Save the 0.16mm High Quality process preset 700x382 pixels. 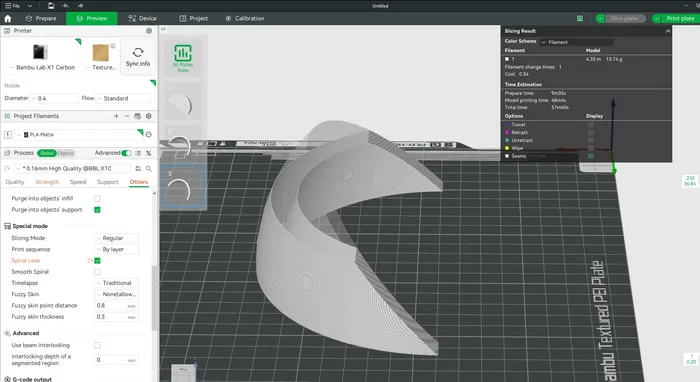pos(138,169)
